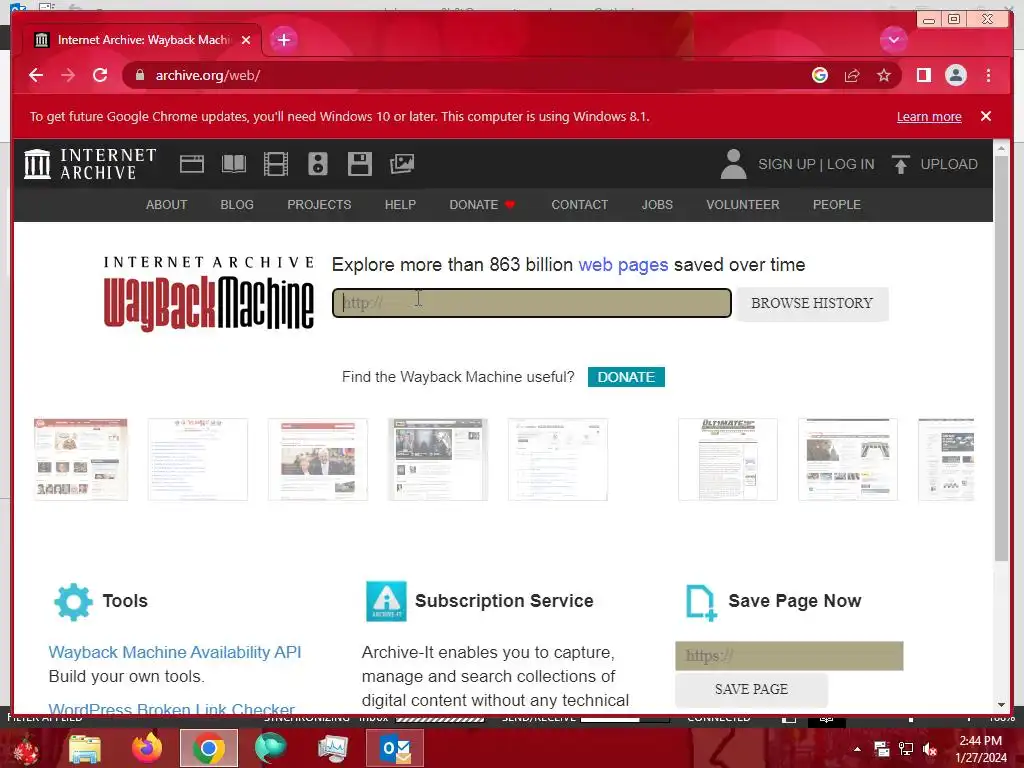1024x768 pixels.
Task: Click the Archive-It subscription service icon
Action: pos(386,601)
